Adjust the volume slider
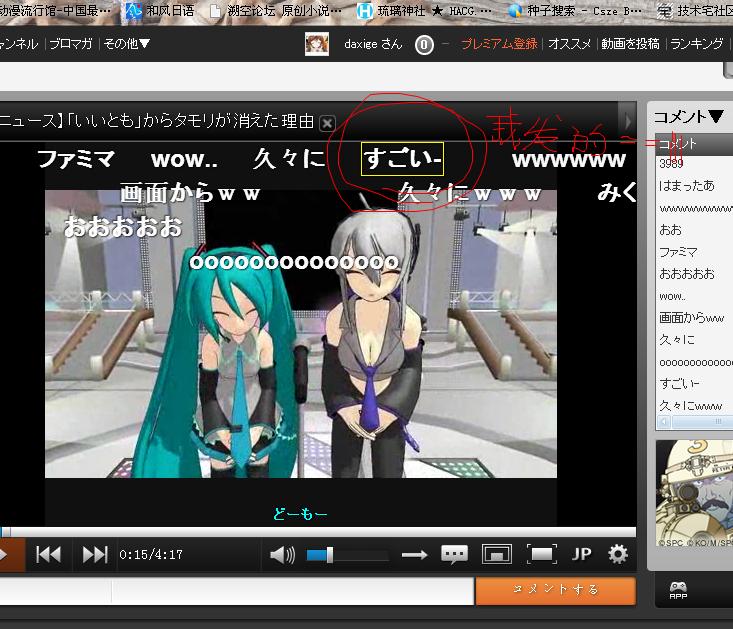The image size is (733, 629). (x=347, y=555)
